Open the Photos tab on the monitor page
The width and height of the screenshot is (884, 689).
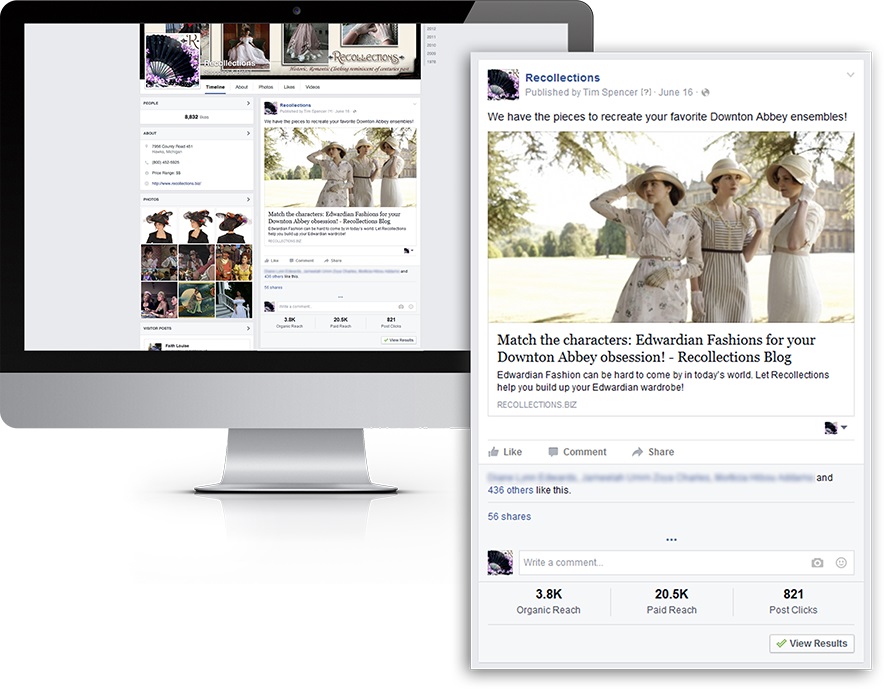tap(266, 87)
